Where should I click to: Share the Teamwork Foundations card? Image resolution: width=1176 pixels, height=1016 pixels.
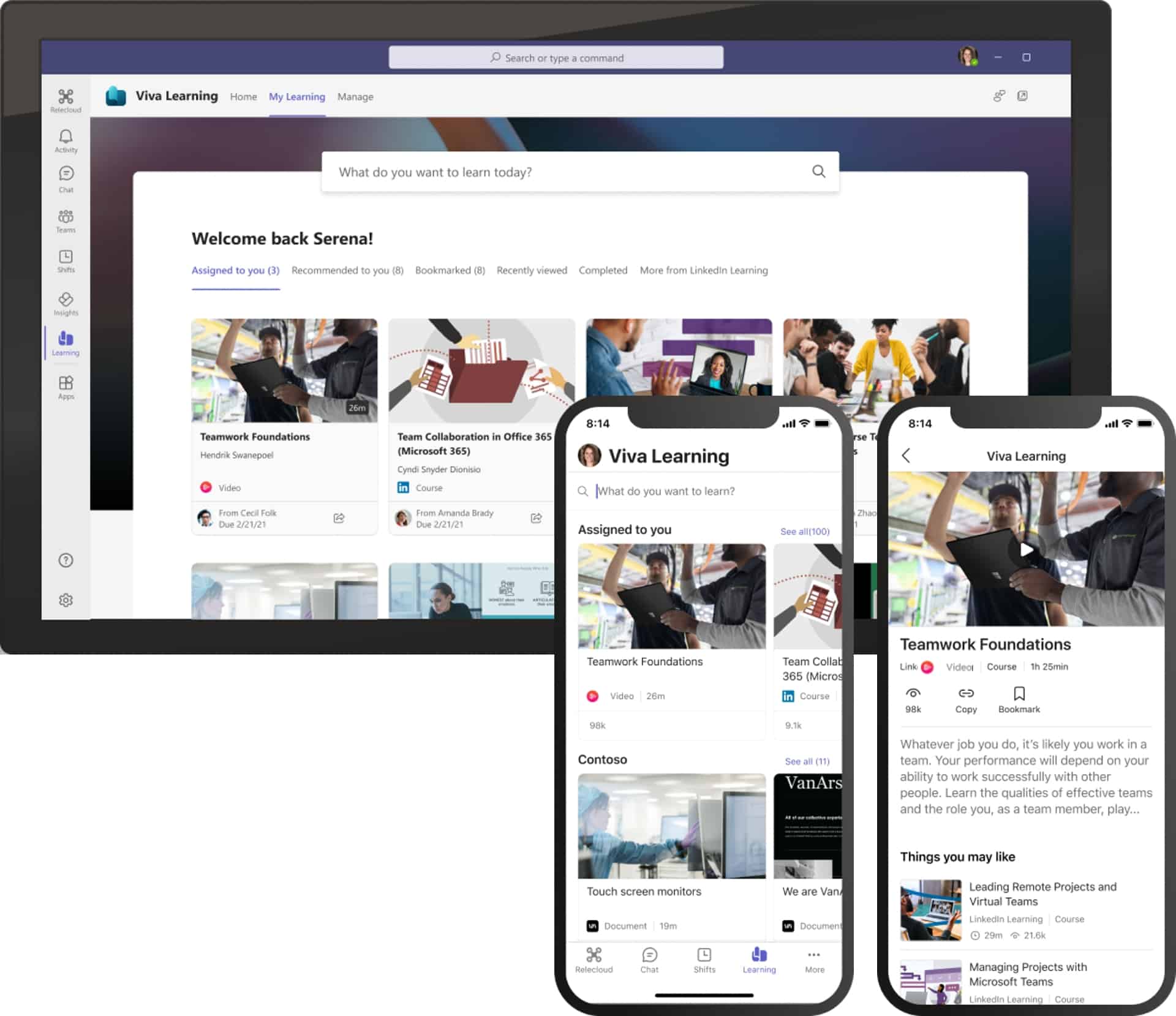click(339, 518)
